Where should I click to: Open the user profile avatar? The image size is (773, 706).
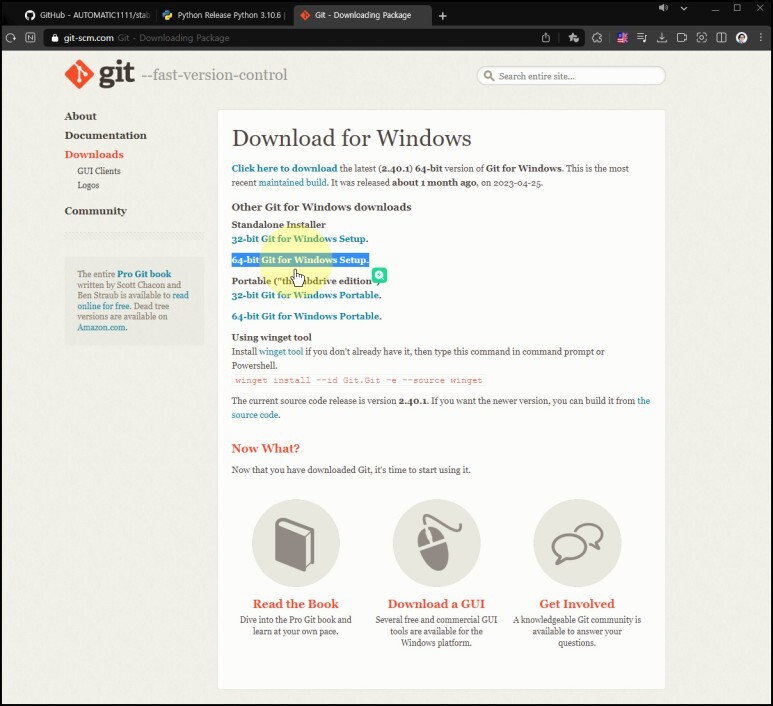741,38
